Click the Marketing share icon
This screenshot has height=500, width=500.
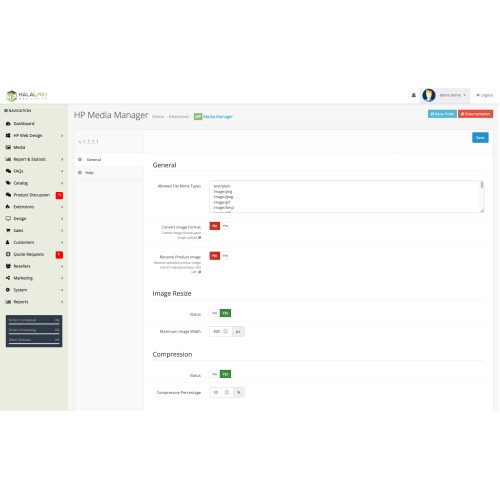click(8, 278)
